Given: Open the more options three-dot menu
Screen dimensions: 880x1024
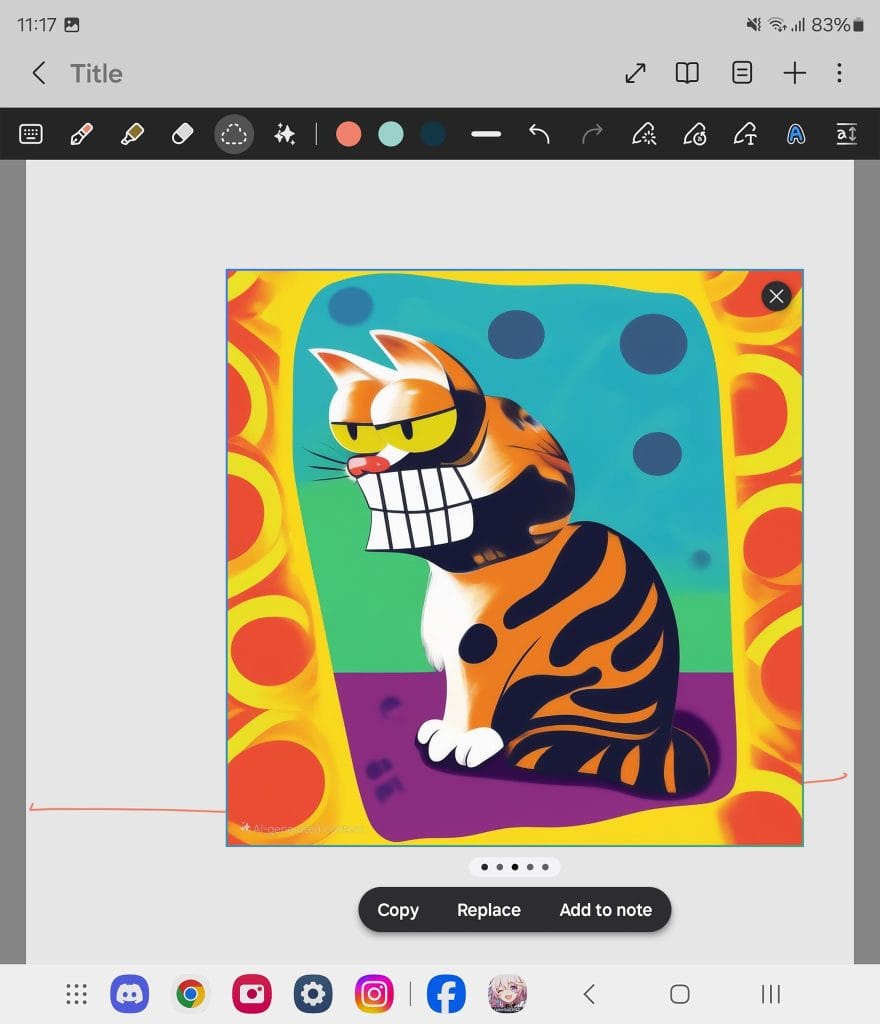Looking at the screenshot, I should [839, 73].
